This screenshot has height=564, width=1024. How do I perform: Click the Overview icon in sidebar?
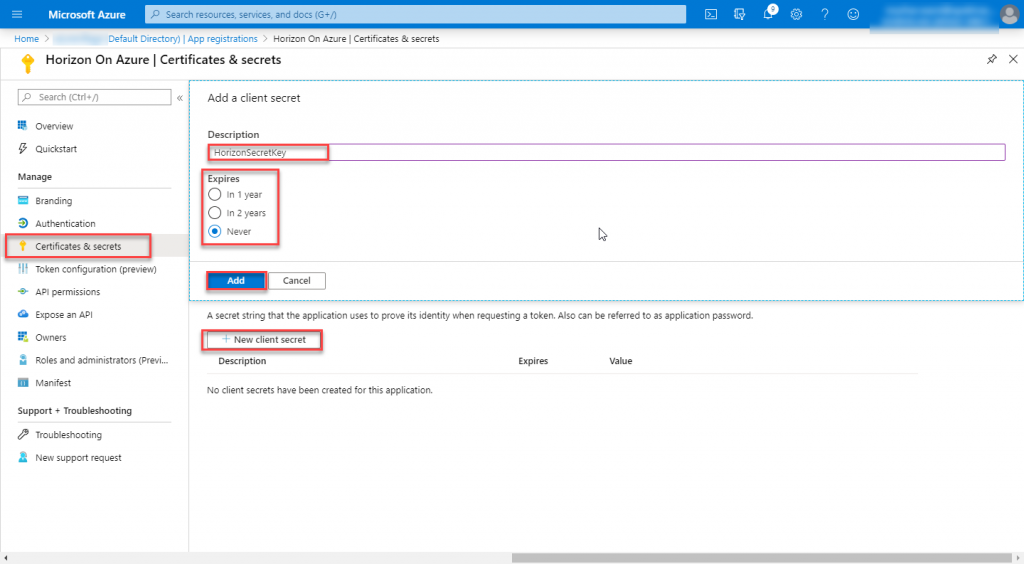click(23, 125)
